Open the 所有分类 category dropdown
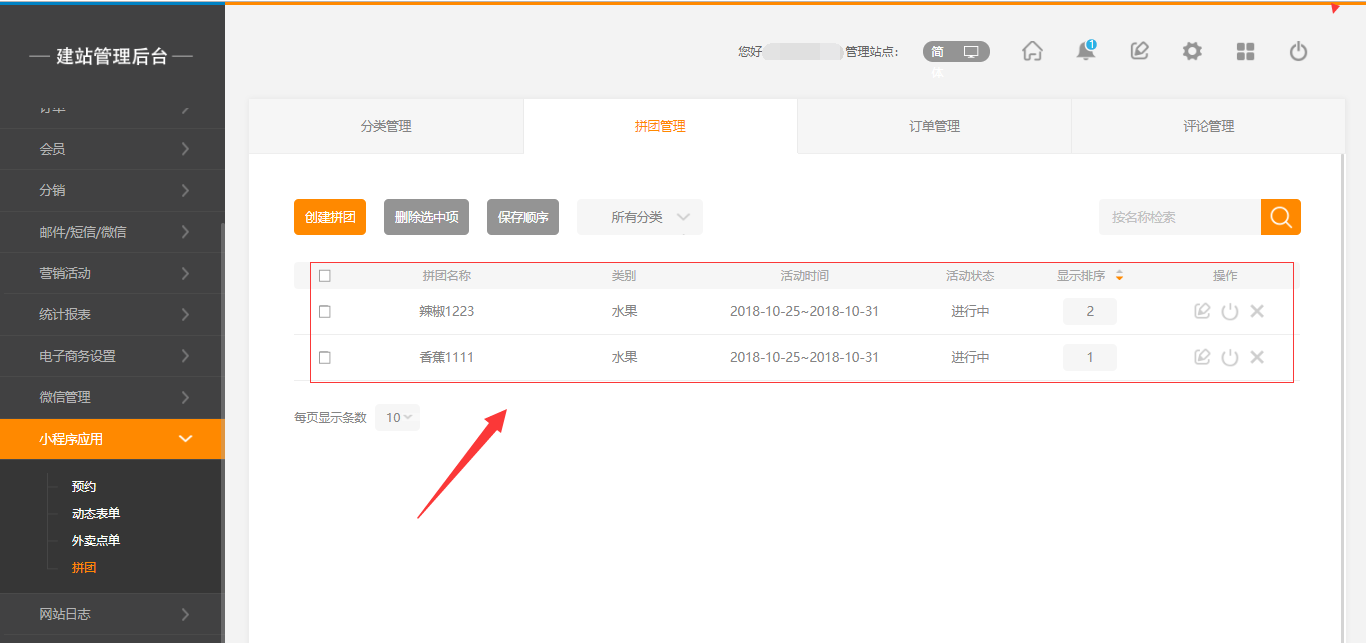 [x=640, y=217]
